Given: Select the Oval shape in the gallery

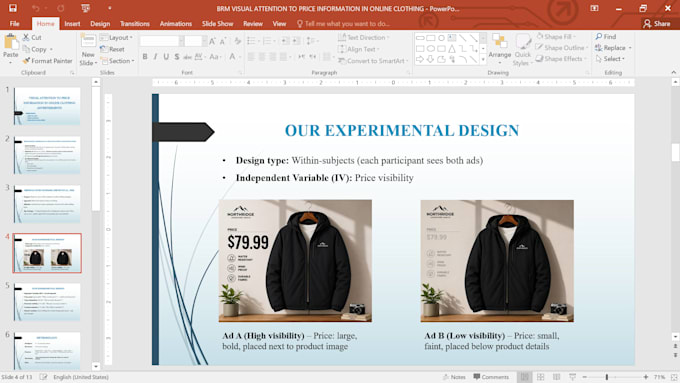Looking at the screenshot, I should (441, 38).
